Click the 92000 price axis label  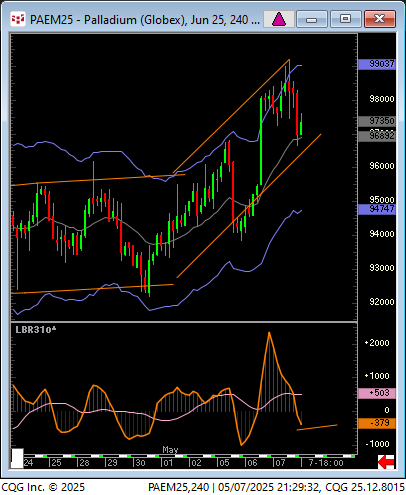point(382,302)
